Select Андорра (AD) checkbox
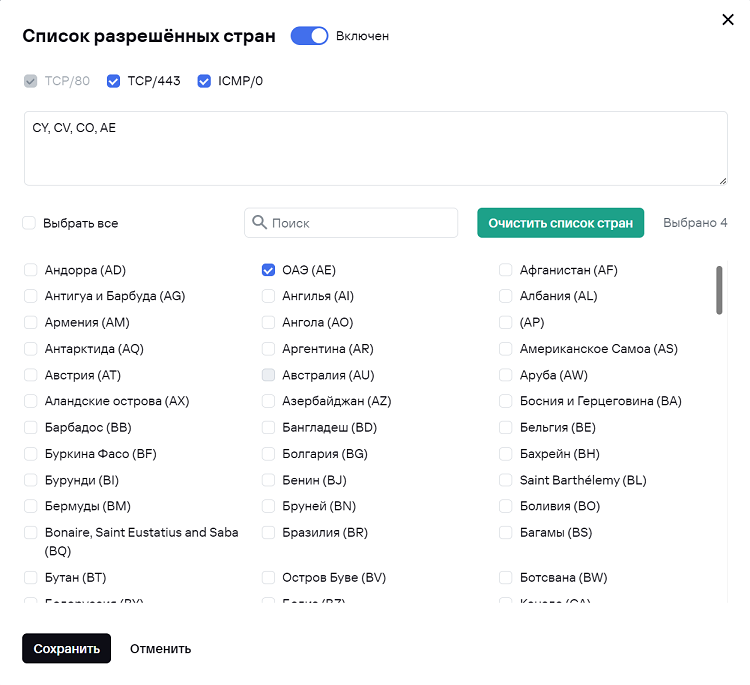 click(31, 270)
